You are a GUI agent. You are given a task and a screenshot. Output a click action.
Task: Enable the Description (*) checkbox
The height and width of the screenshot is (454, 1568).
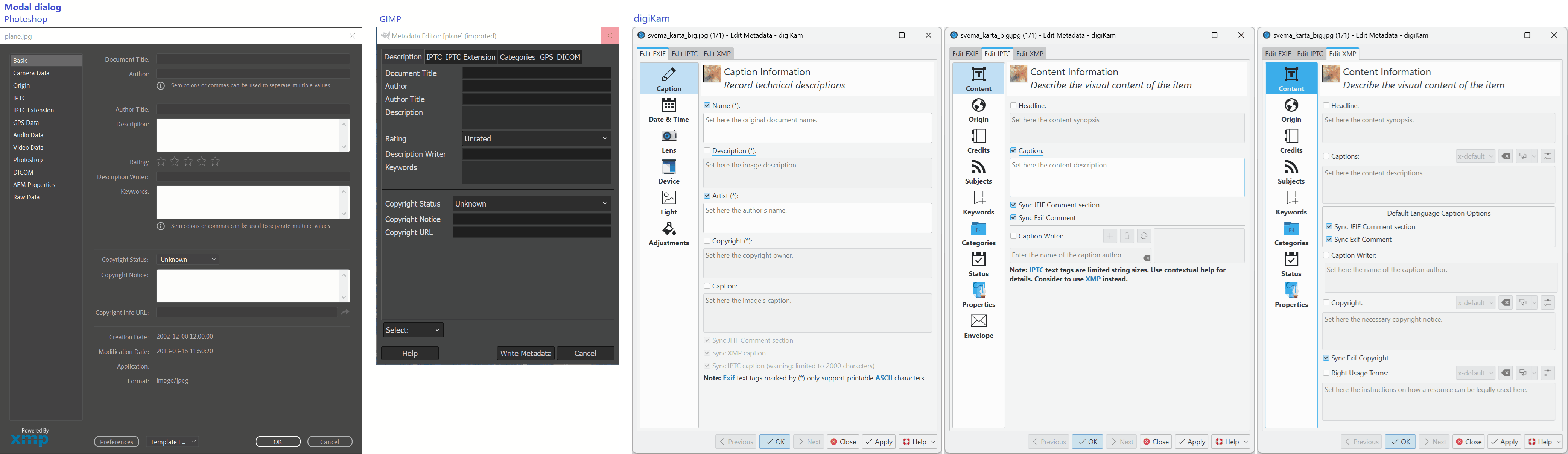[x=707, y=151]
